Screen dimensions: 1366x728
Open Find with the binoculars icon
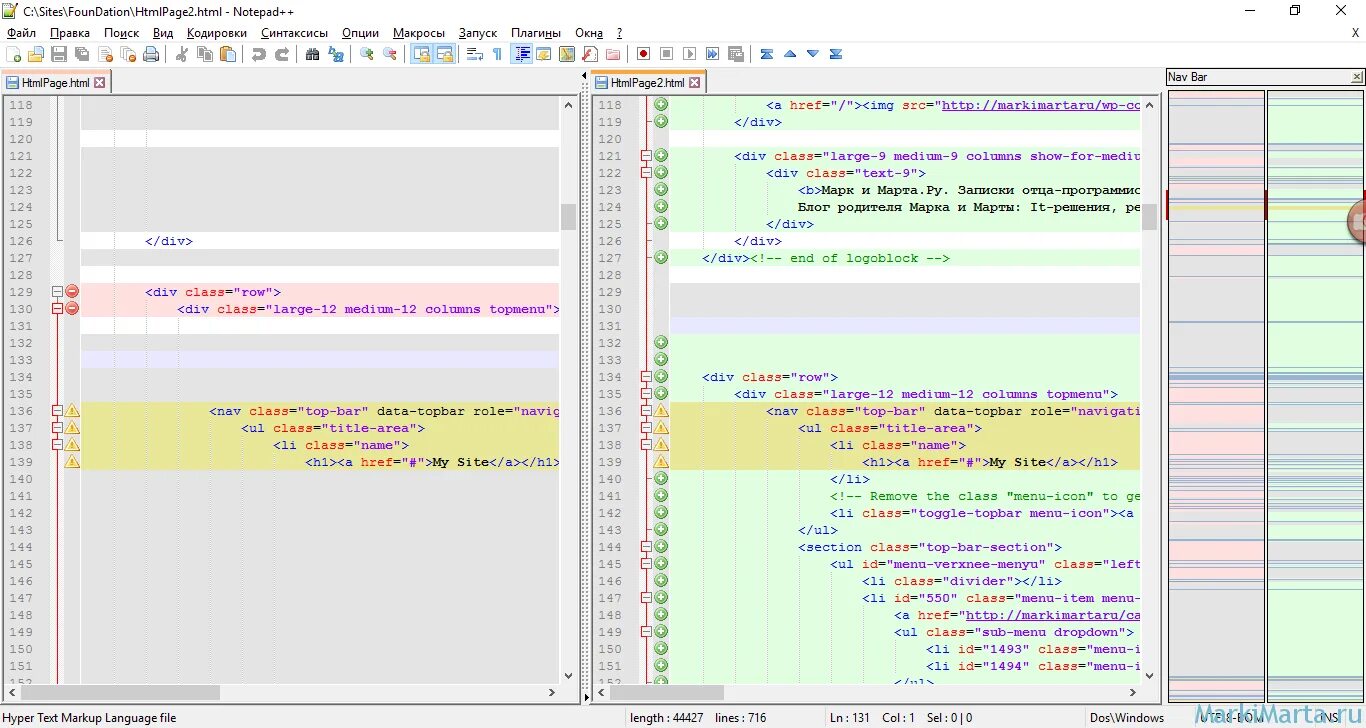313,54
